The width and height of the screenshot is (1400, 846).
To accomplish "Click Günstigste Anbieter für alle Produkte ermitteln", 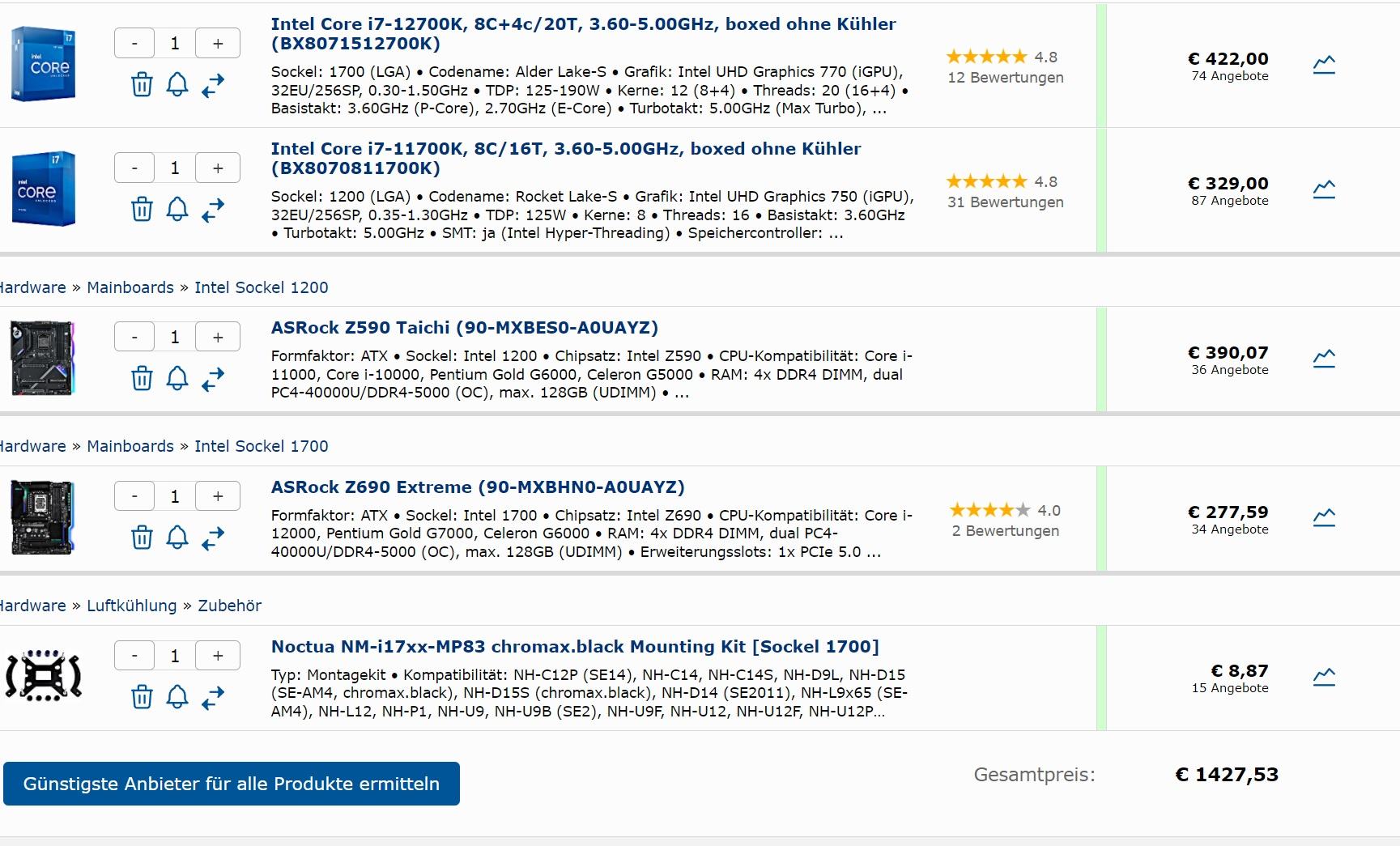I will 232,784.
